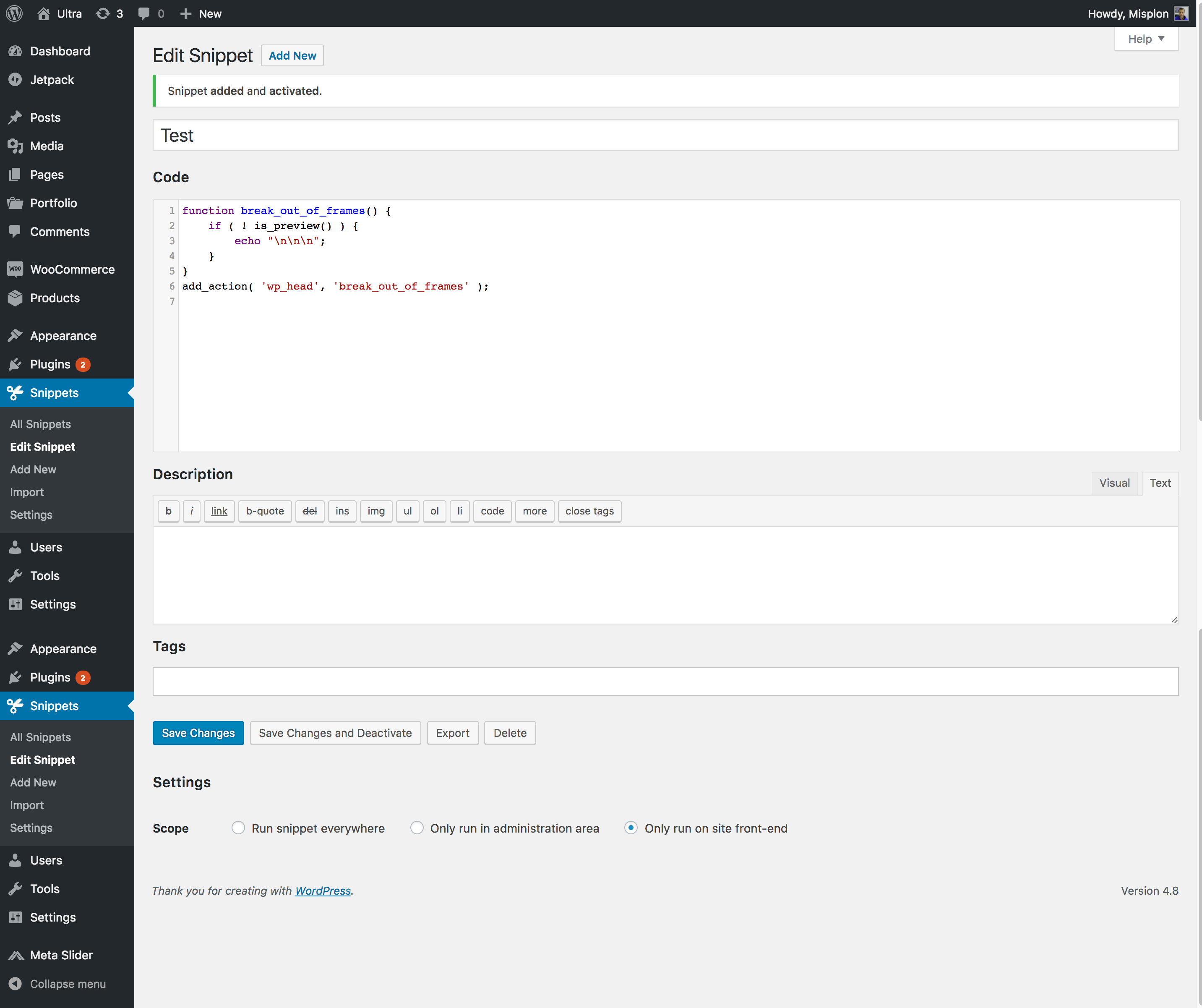The height and width of the screenshot is (1008, 1202).
Task: Select Only run in administration area
Action: click(417, 828)
